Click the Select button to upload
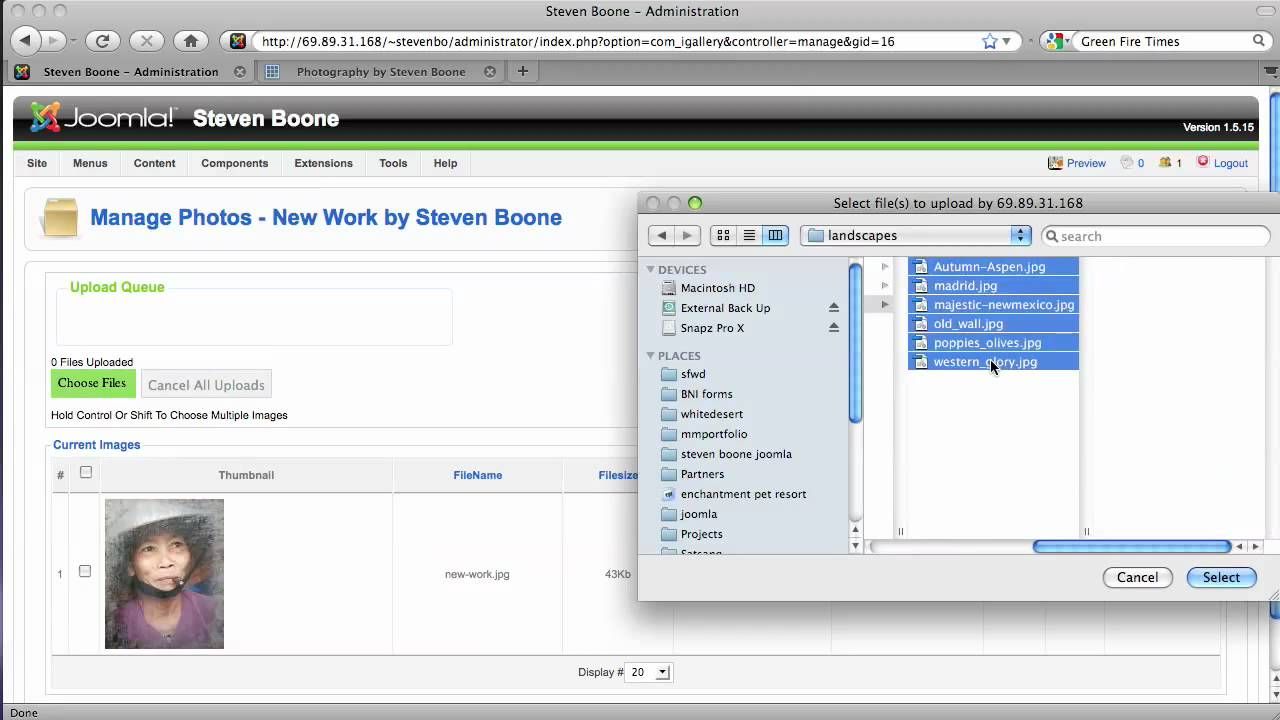This screenshot has height=720, width=1280. click(1221, 577)
